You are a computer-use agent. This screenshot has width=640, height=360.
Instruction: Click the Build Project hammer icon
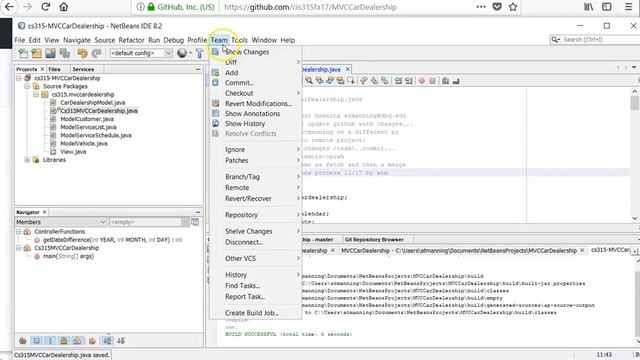[x=199, y=53]
